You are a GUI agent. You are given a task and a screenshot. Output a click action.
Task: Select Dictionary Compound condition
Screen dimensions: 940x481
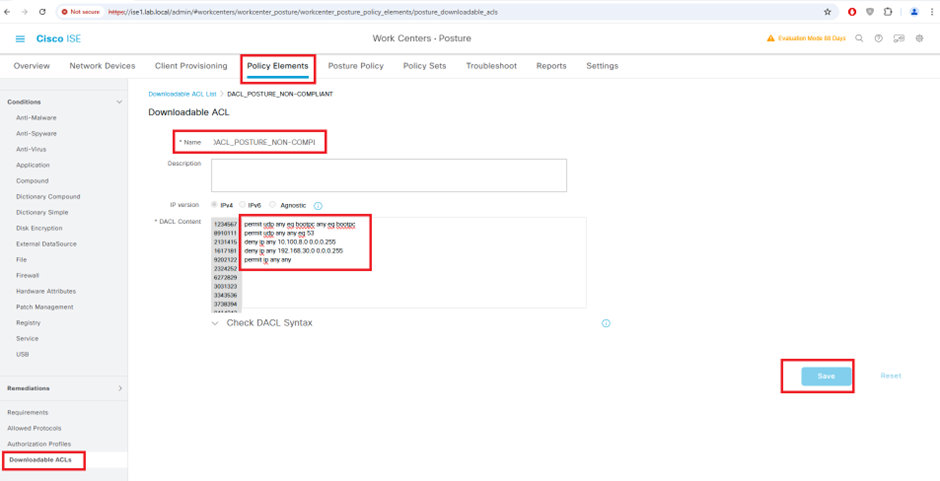click(48, 197)
